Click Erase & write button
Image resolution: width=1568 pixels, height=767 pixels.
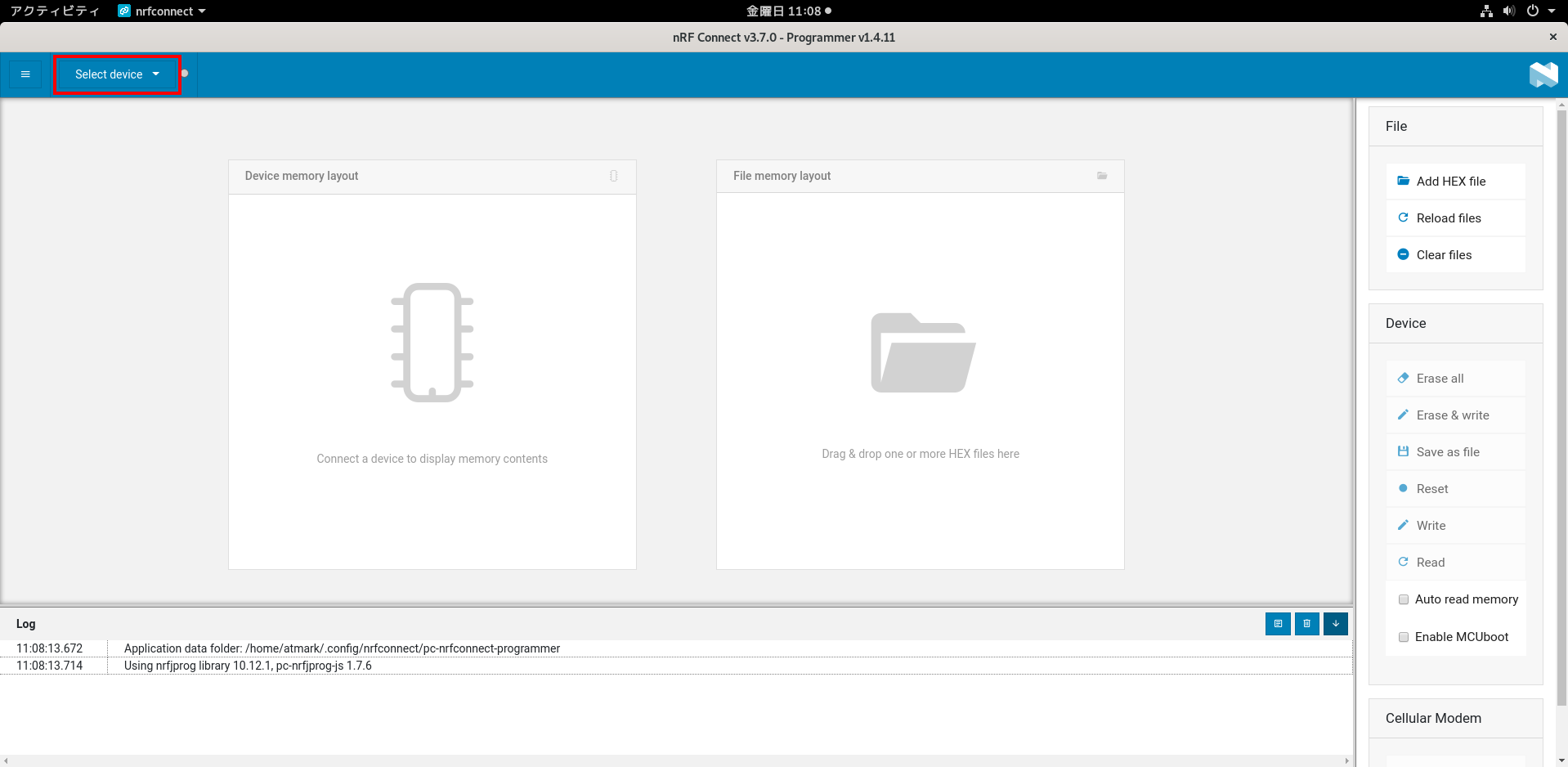pyautogui.click(x=1455, y=415)
